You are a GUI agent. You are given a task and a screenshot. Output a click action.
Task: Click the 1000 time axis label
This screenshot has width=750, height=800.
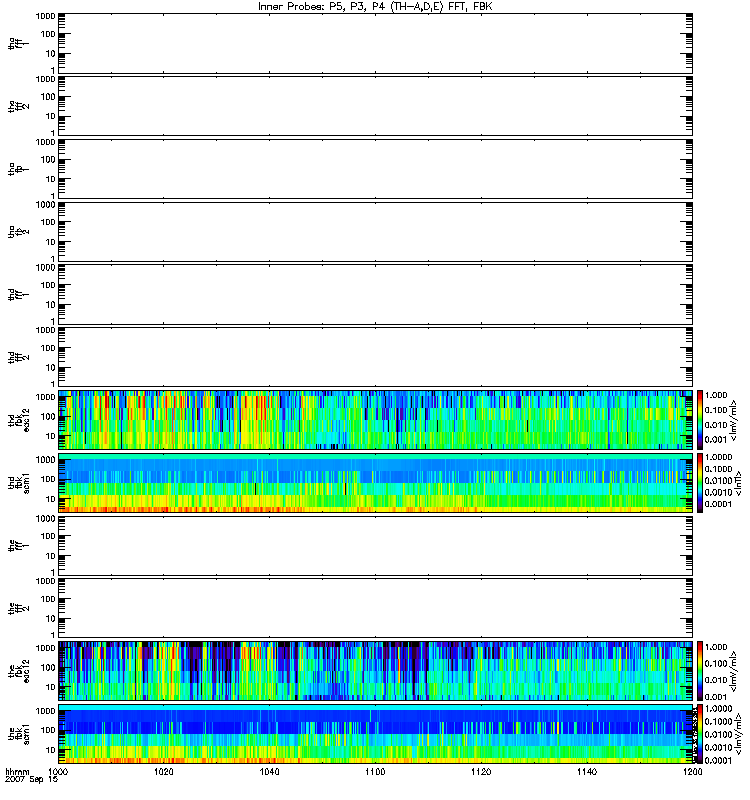tap(58, 771)
